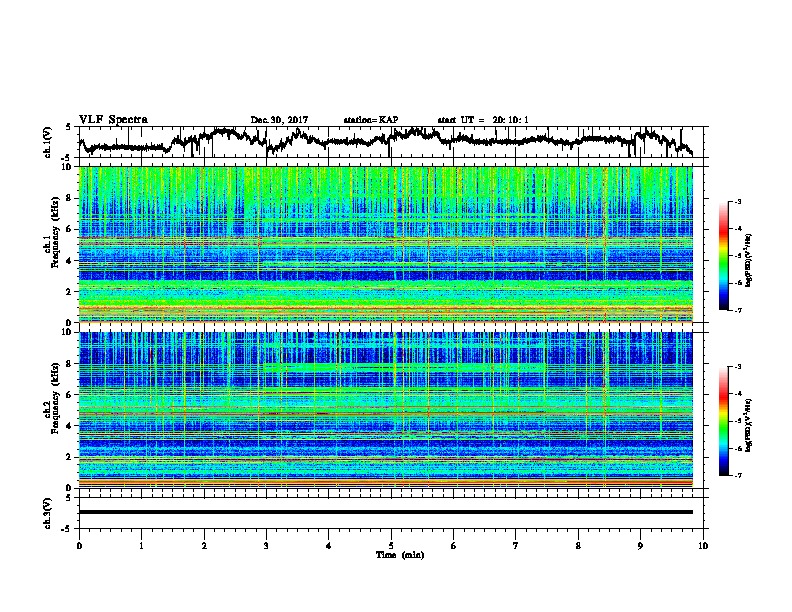This screenshot has width=792, height=612.
Task: Select the "start UT = 20:10:1" label
Action: (x=483, y=120)
